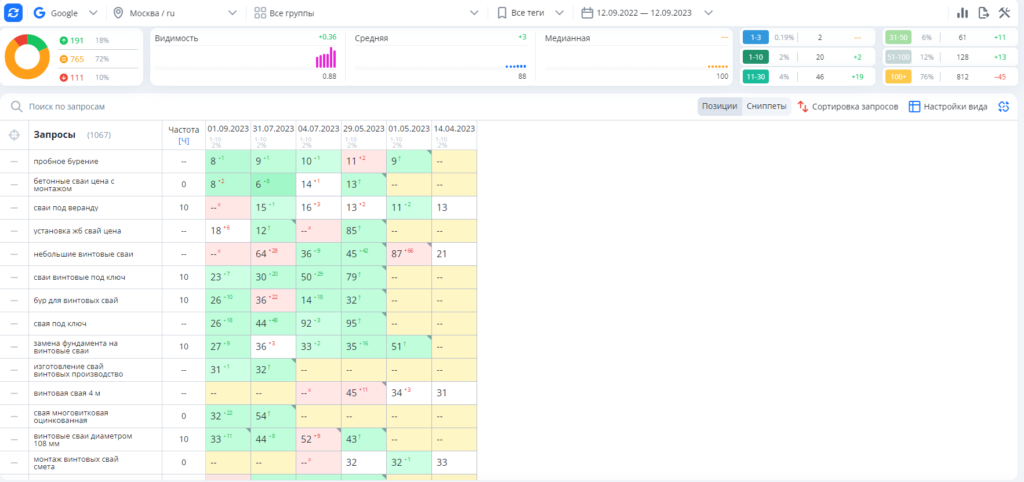Image resolution: width=1024 pixels, height=482 pixels.
Task: Click the donut chart summary
Action: 27,57
